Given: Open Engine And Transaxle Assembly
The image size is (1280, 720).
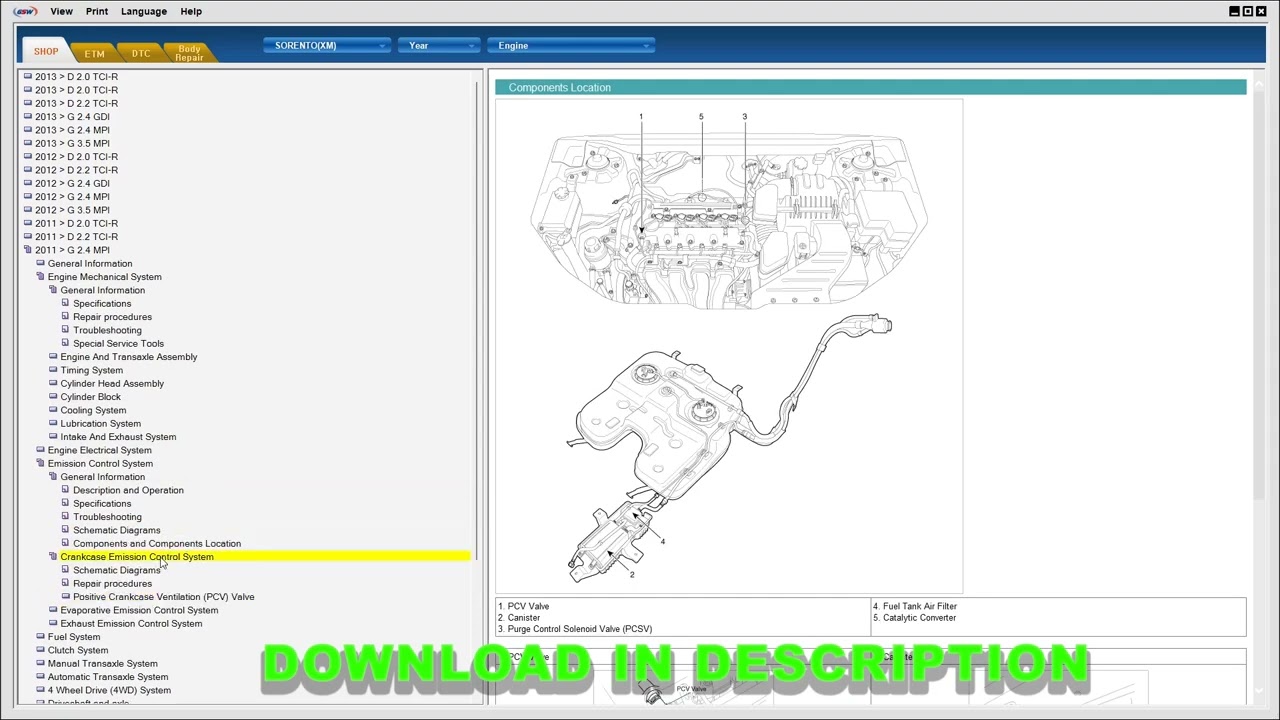Looking at the screenshot, I should coord(129,357).
